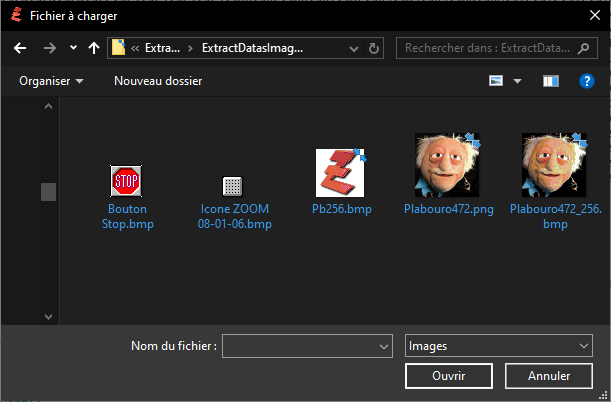Create a Nouveau dossier
The image size is (611, 402).
tap(158, 81)
